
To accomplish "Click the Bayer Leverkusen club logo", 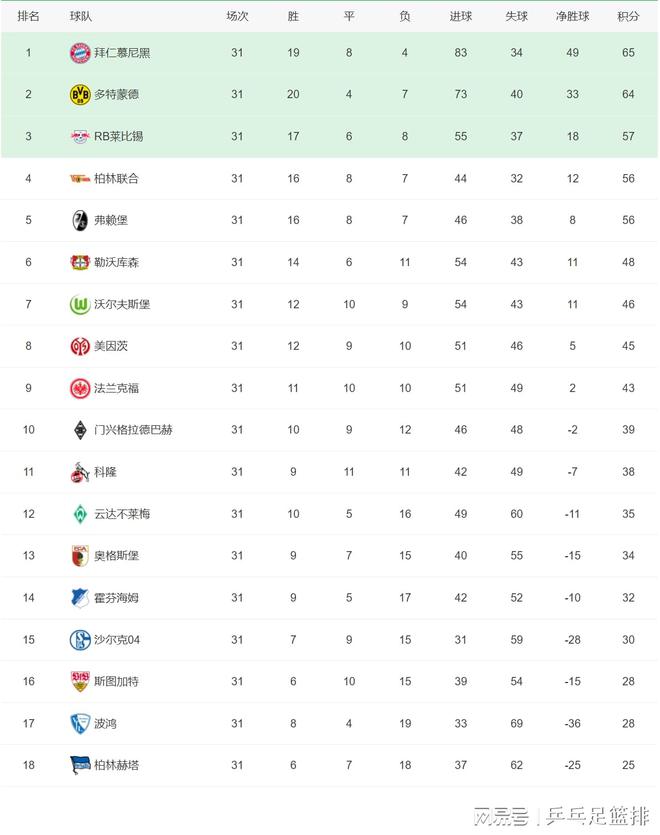I will coord(80,262).
